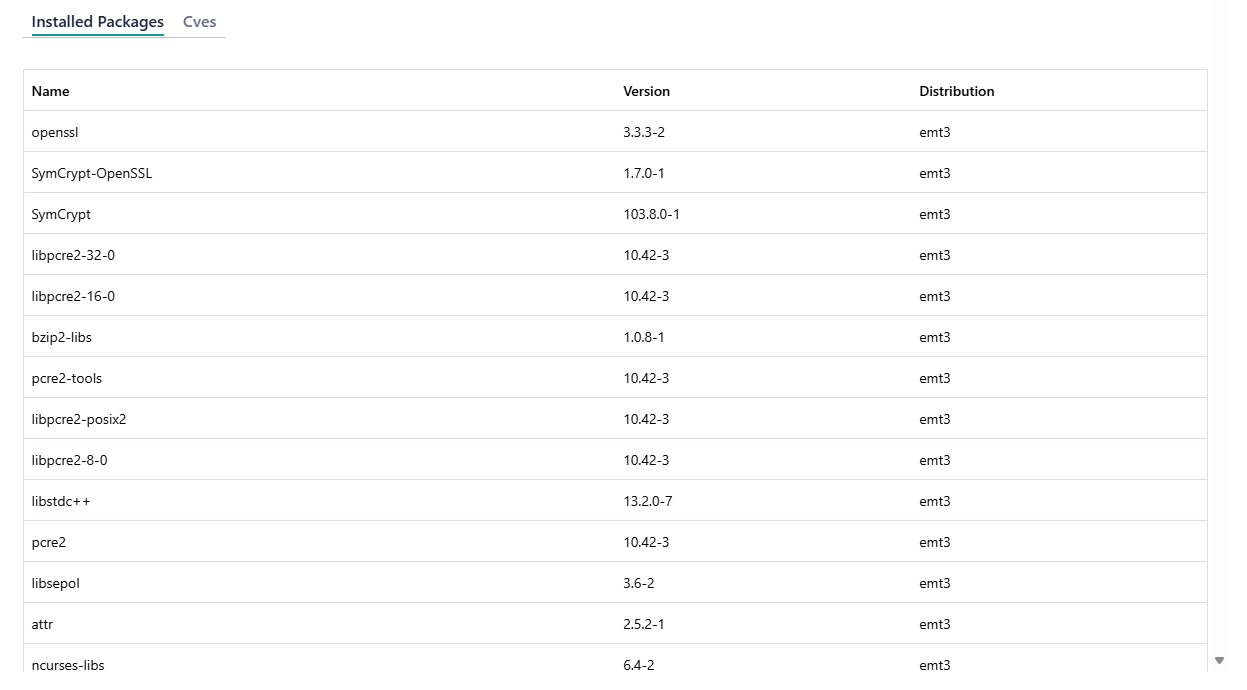The height and width of the screenshot is (690, 1247).
Task: Click the Distribution column header
Action: (956, 91)
